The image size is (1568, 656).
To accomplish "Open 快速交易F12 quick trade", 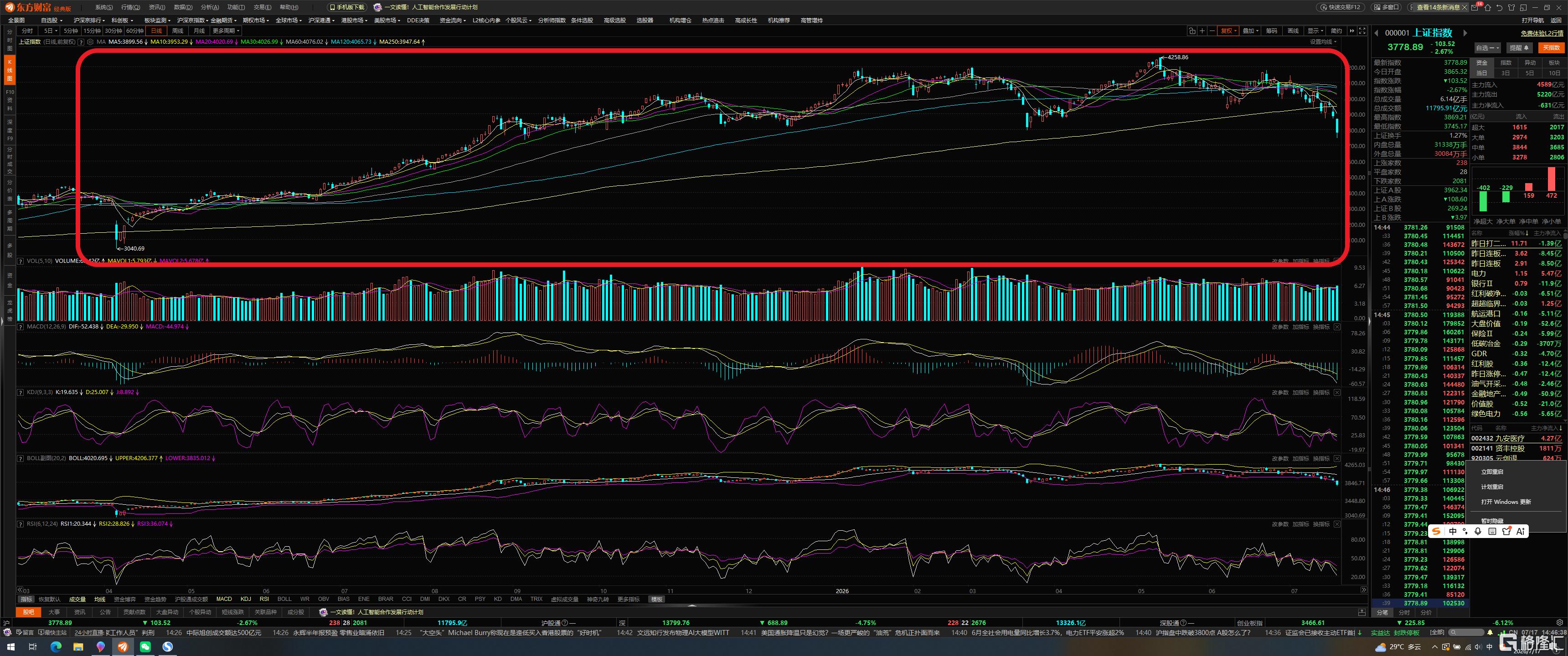I will coord(1341,7).
